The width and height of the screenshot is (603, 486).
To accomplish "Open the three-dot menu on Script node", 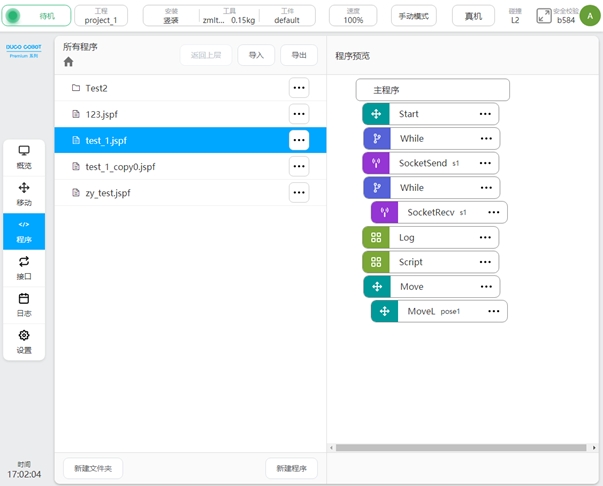I will 486,262.
